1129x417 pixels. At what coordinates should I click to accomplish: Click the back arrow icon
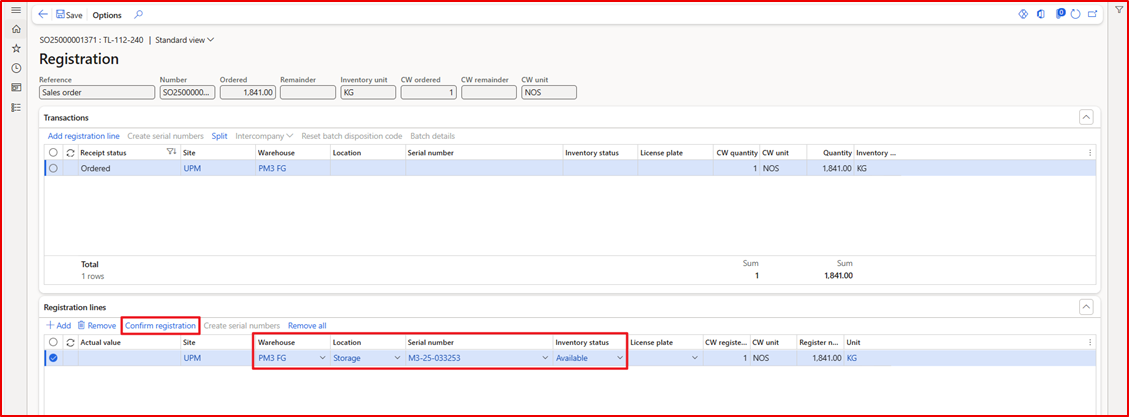(43, 15)
